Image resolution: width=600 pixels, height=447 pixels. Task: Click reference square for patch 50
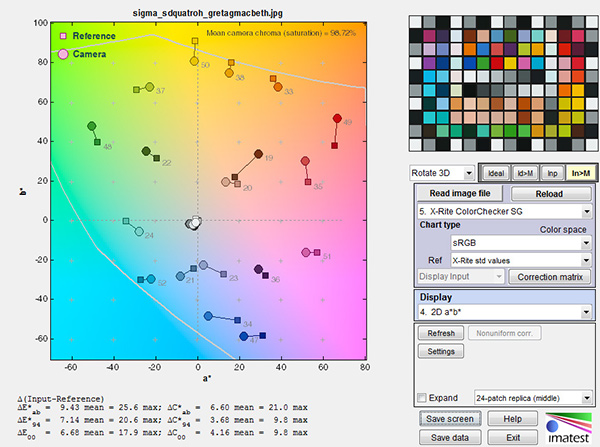195,41
